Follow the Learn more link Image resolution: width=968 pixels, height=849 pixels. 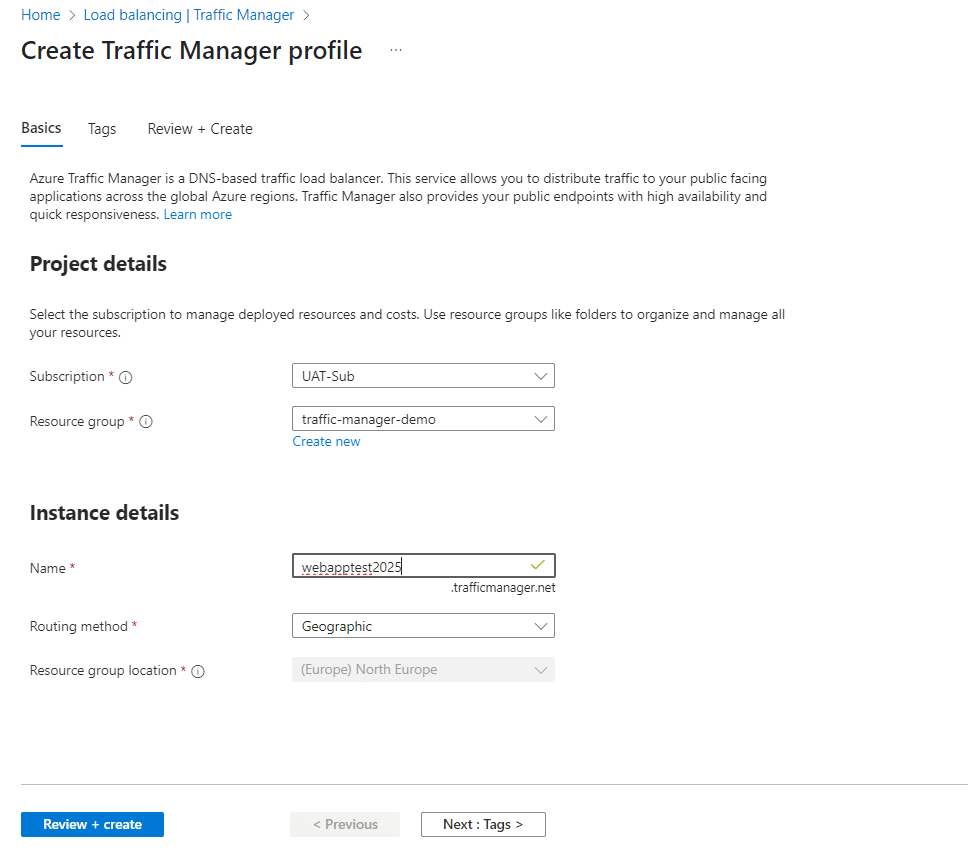pos(198,215)
